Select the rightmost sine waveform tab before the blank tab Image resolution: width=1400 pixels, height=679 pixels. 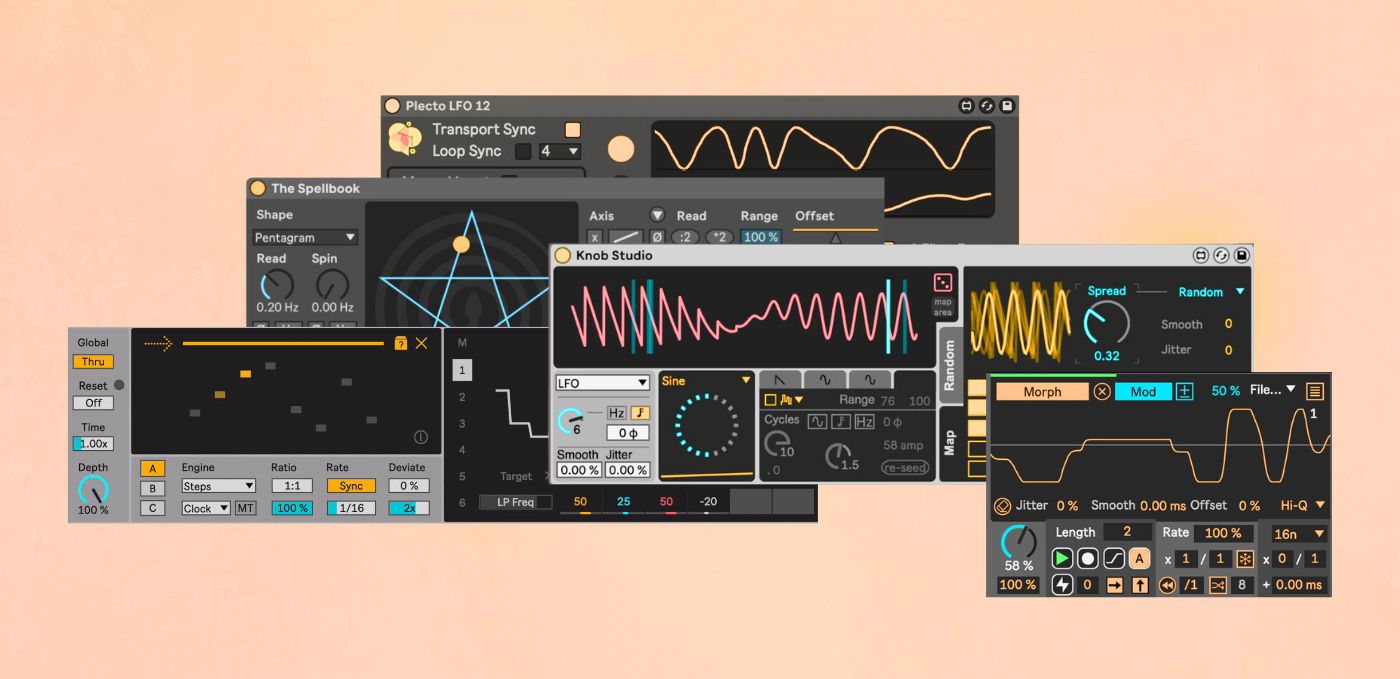(x=870, y=380)
